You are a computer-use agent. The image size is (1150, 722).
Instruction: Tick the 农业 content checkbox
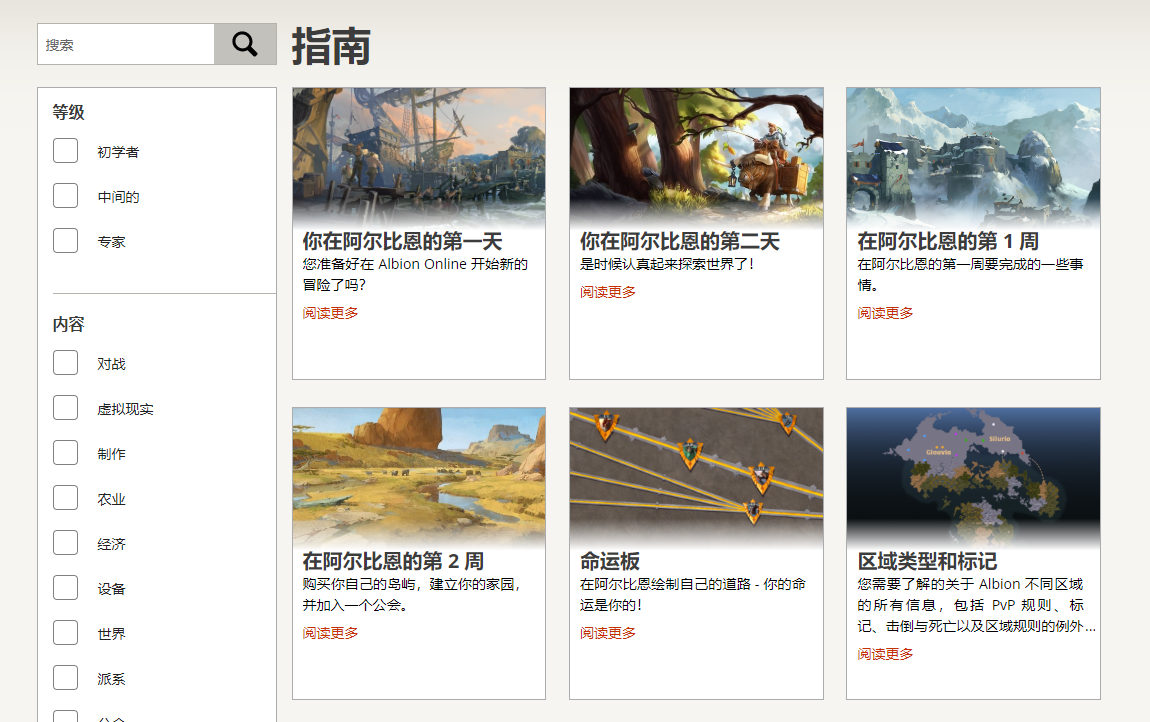pyautogui.click(x=65, y=497)
